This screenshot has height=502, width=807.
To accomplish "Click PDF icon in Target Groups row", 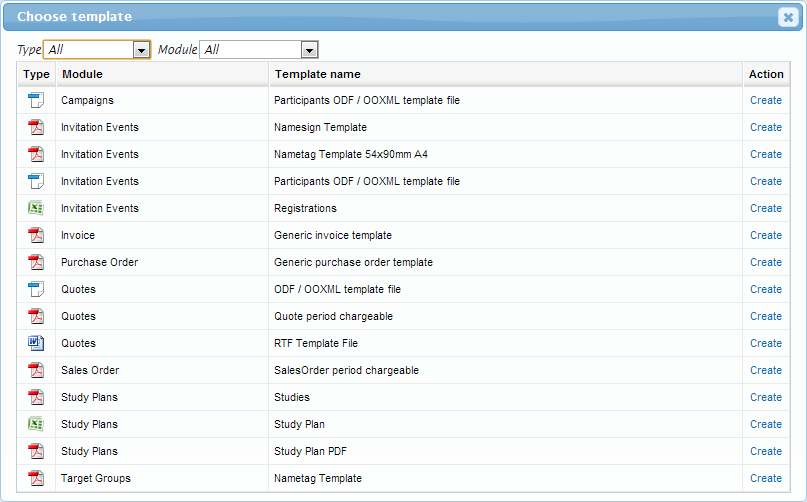I will click(x=36, y=478).
